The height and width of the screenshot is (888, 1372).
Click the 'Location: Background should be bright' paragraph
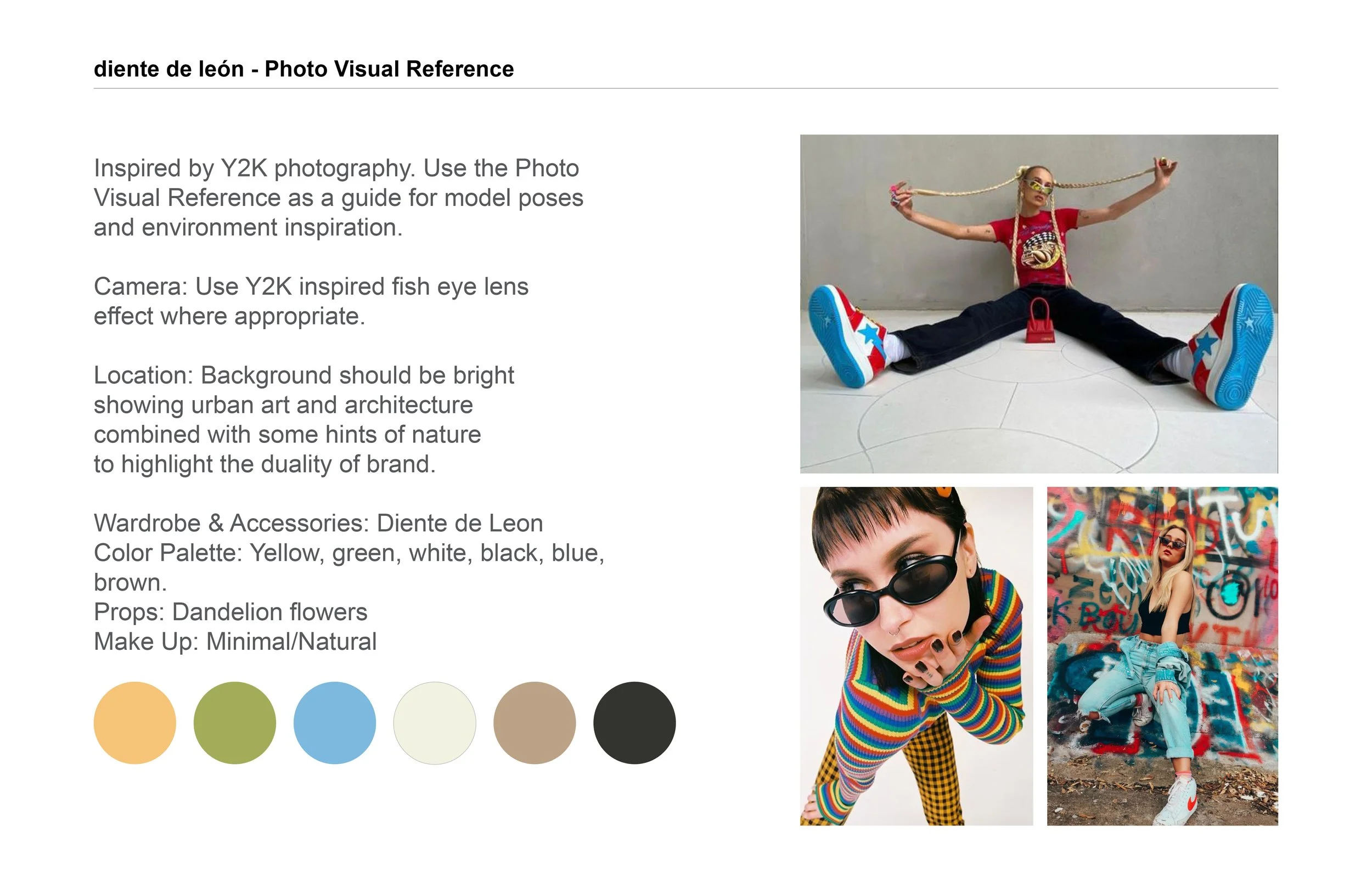pyautogui.click(x=304, y=420)
